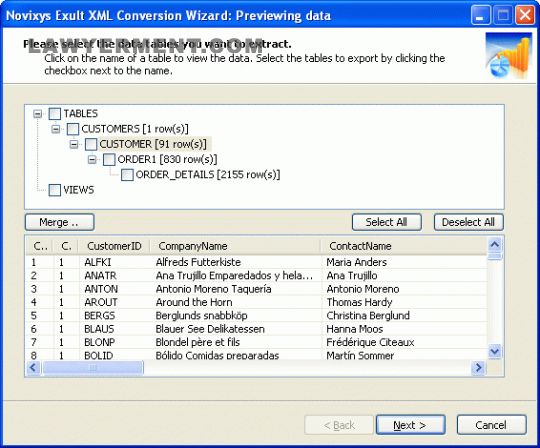The image size is (540, 448).
Task: Click the data grid scroll up arrow
Action: pos(495,245)
